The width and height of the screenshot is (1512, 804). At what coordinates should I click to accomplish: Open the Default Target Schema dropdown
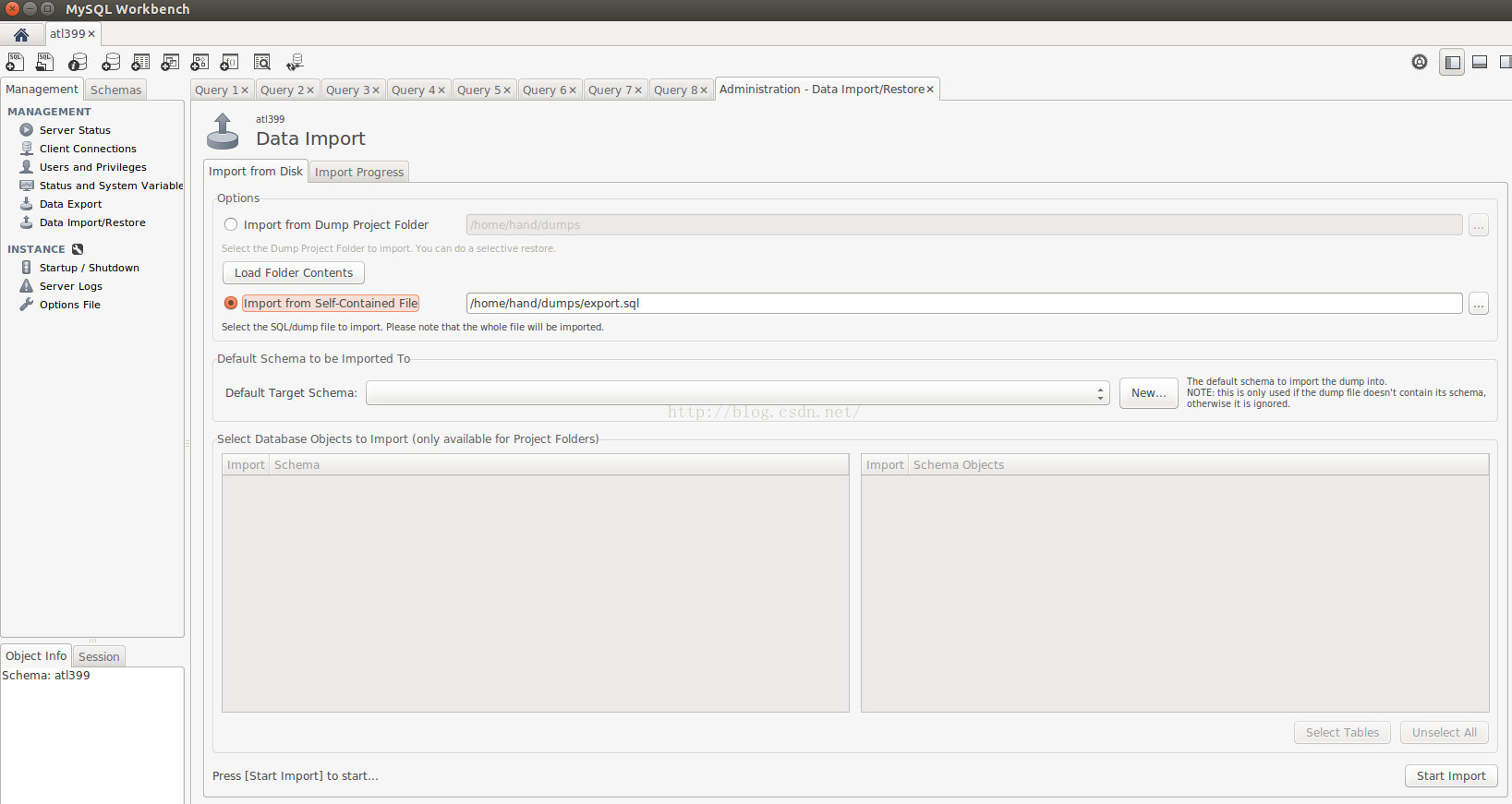pyautogui.click(x=738, y=393)
